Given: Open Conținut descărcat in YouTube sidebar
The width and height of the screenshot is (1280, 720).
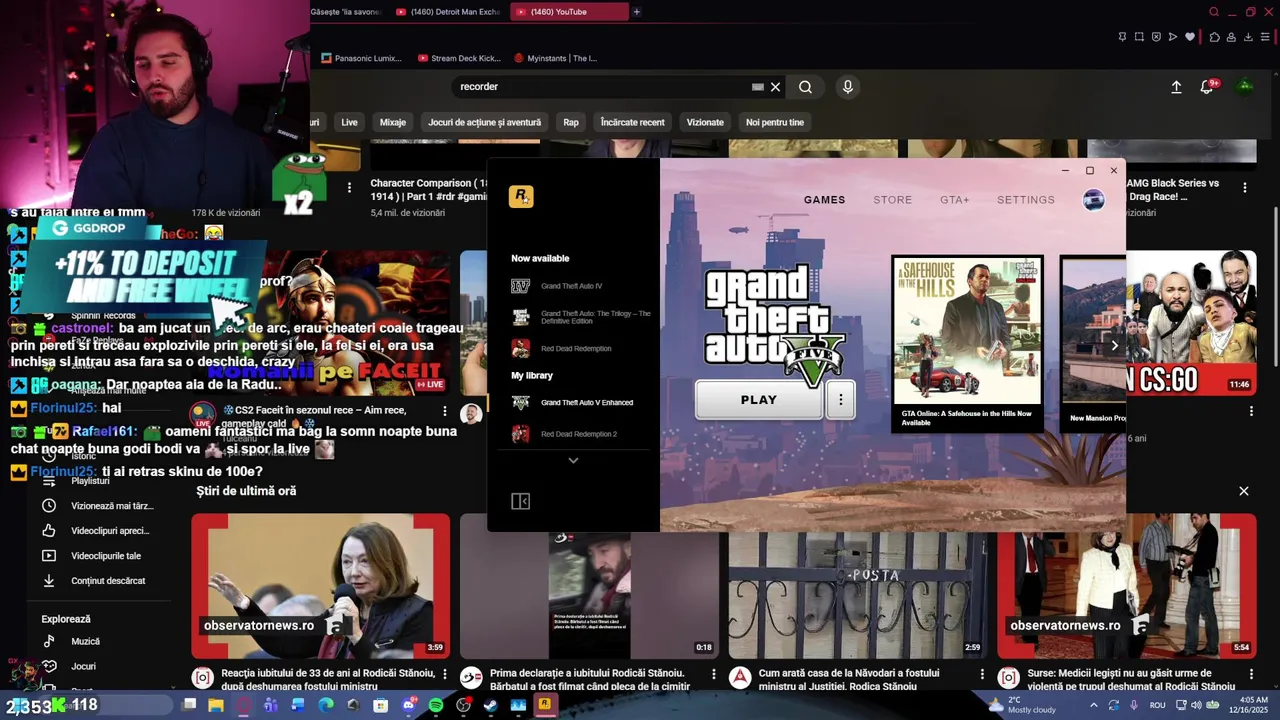Looking at the screenshot, I should pyautogui.click(x=107, y=581).
